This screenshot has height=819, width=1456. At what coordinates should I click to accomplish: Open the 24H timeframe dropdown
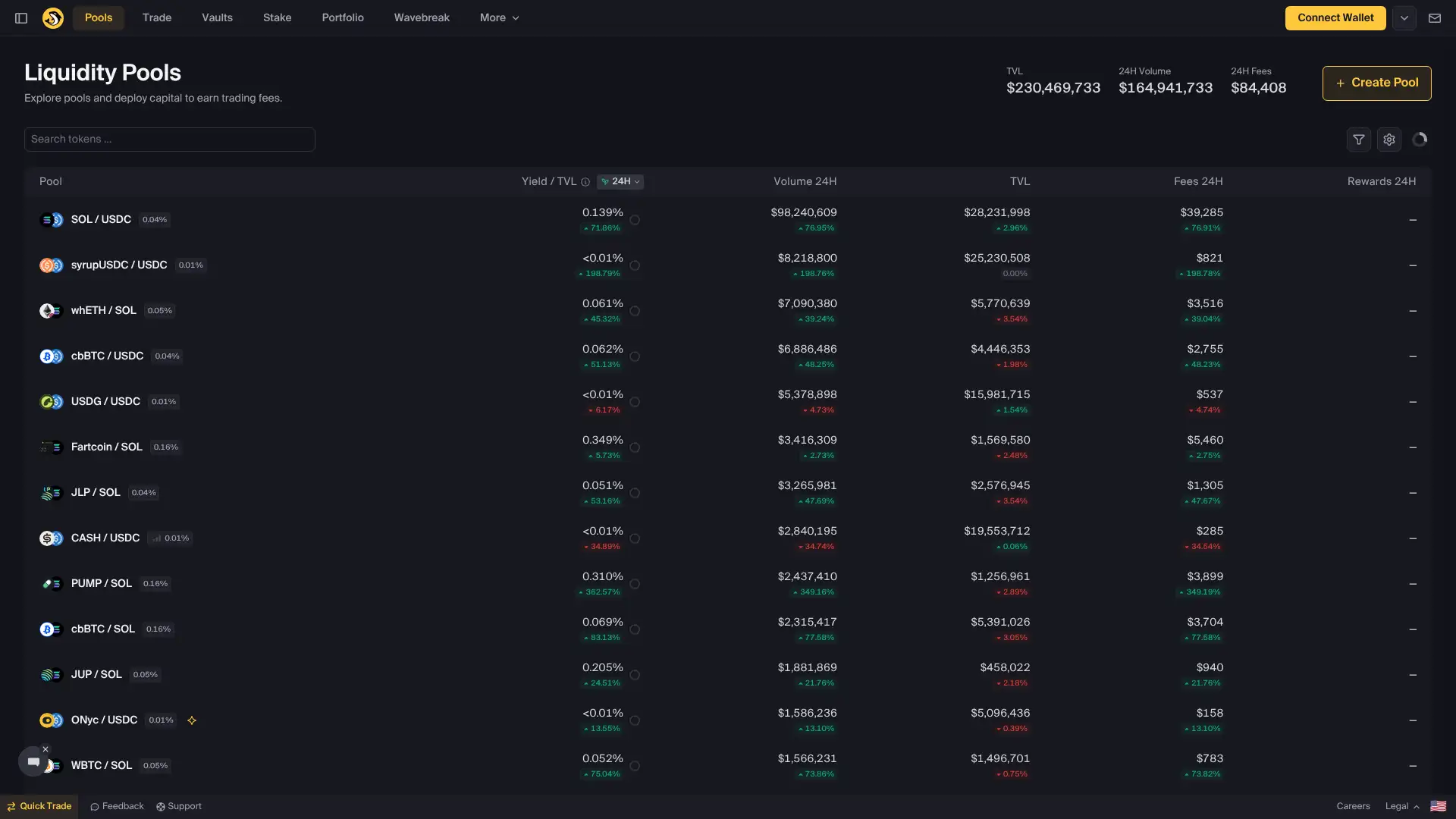[620, 182]
